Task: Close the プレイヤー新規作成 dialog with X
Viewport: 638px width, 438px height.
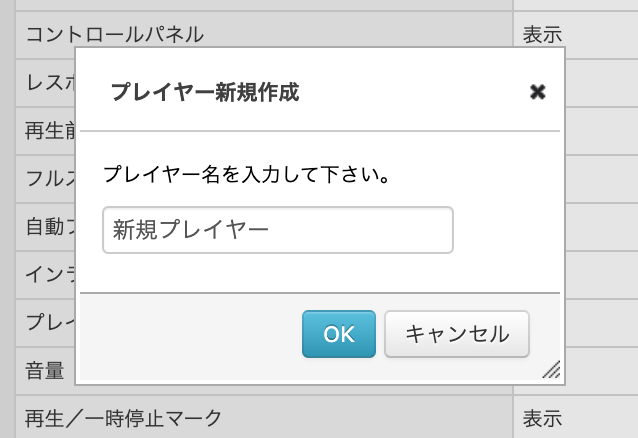Action: click(537, 92)
